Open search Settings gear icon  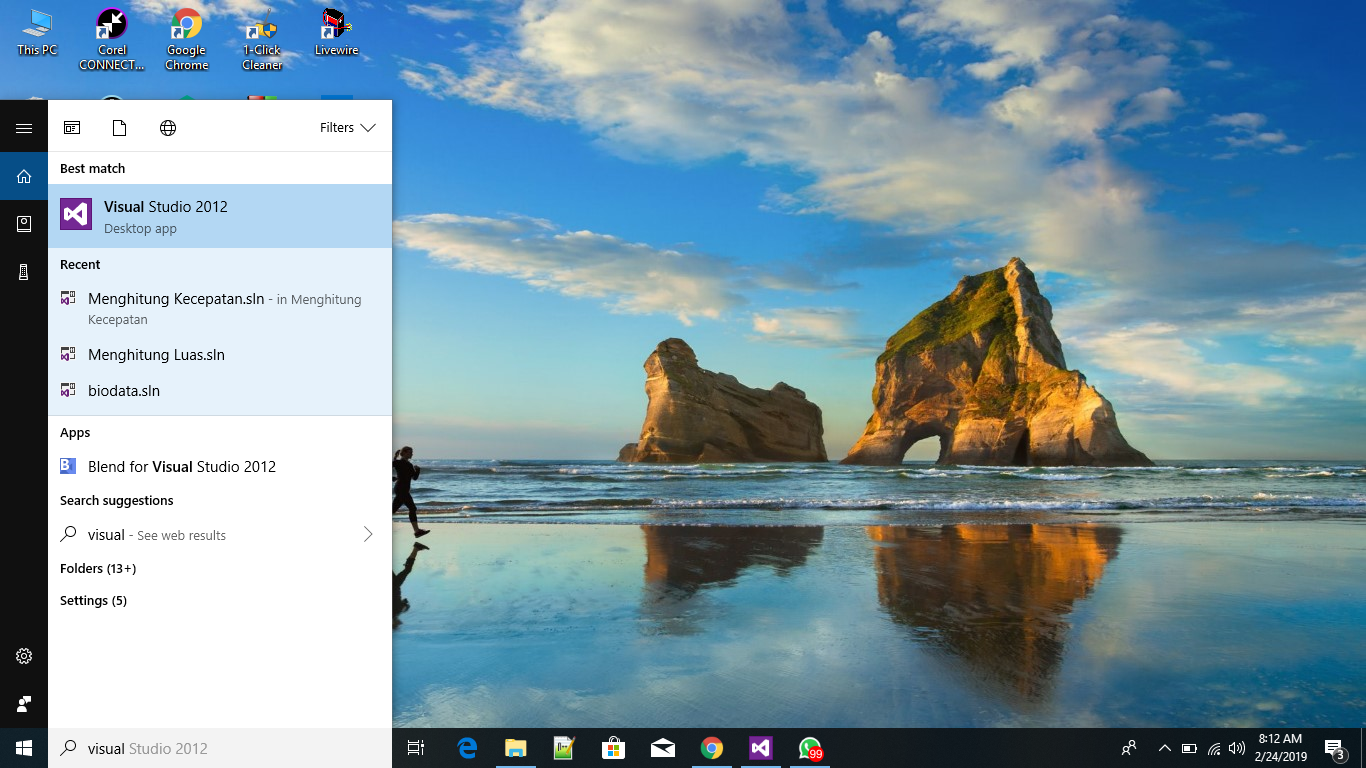(x=24, y=656)
